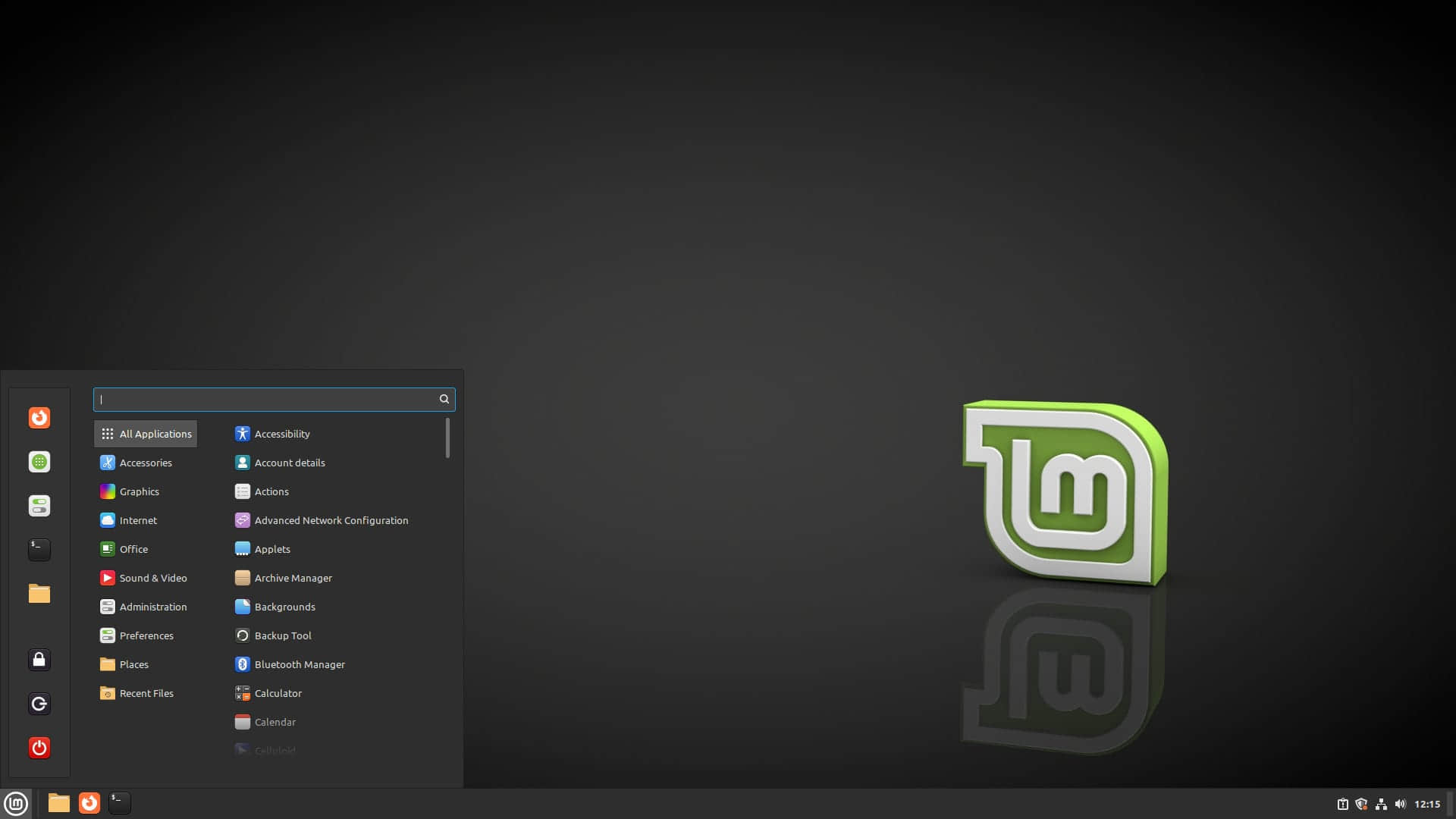Select the Preferences category menu item
This screenshot has width=1456, height=819.
pyautogui.click(x=147, y=635)
